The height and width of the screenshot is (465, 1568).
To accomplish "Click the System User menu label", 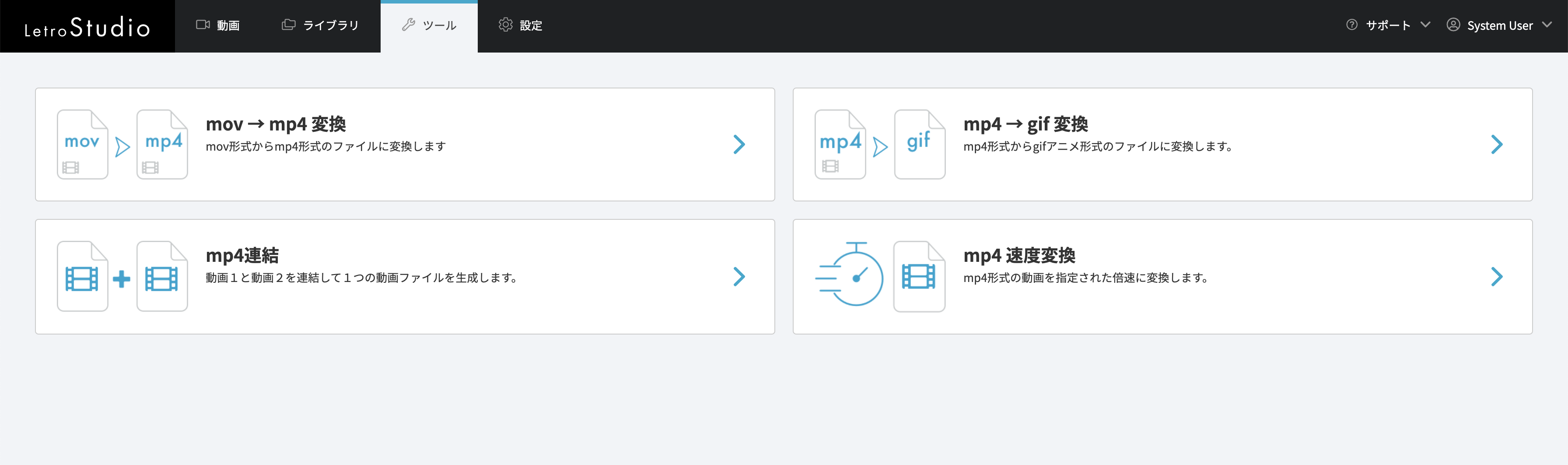I will pyautogui.click(x=1500, y=25).
